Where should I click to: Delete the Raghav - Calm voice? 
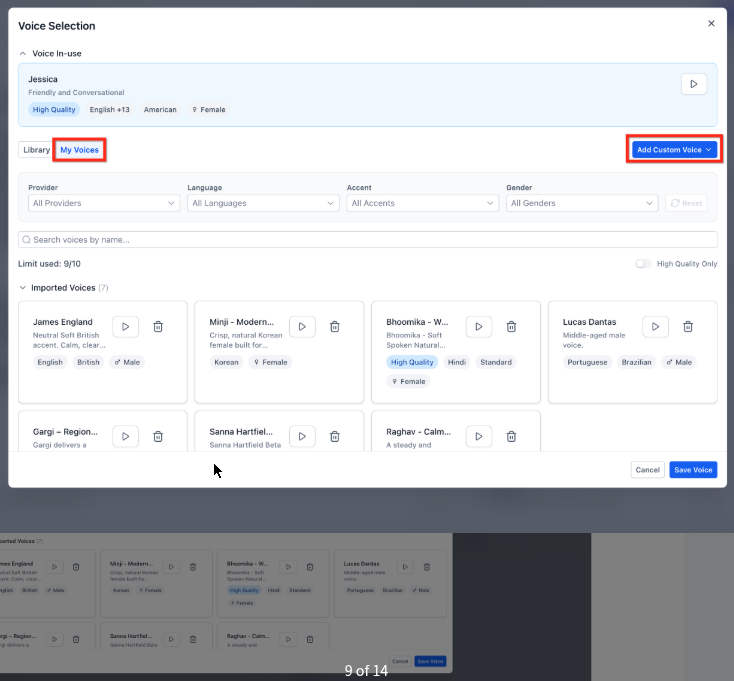click(x=511, y=436)
